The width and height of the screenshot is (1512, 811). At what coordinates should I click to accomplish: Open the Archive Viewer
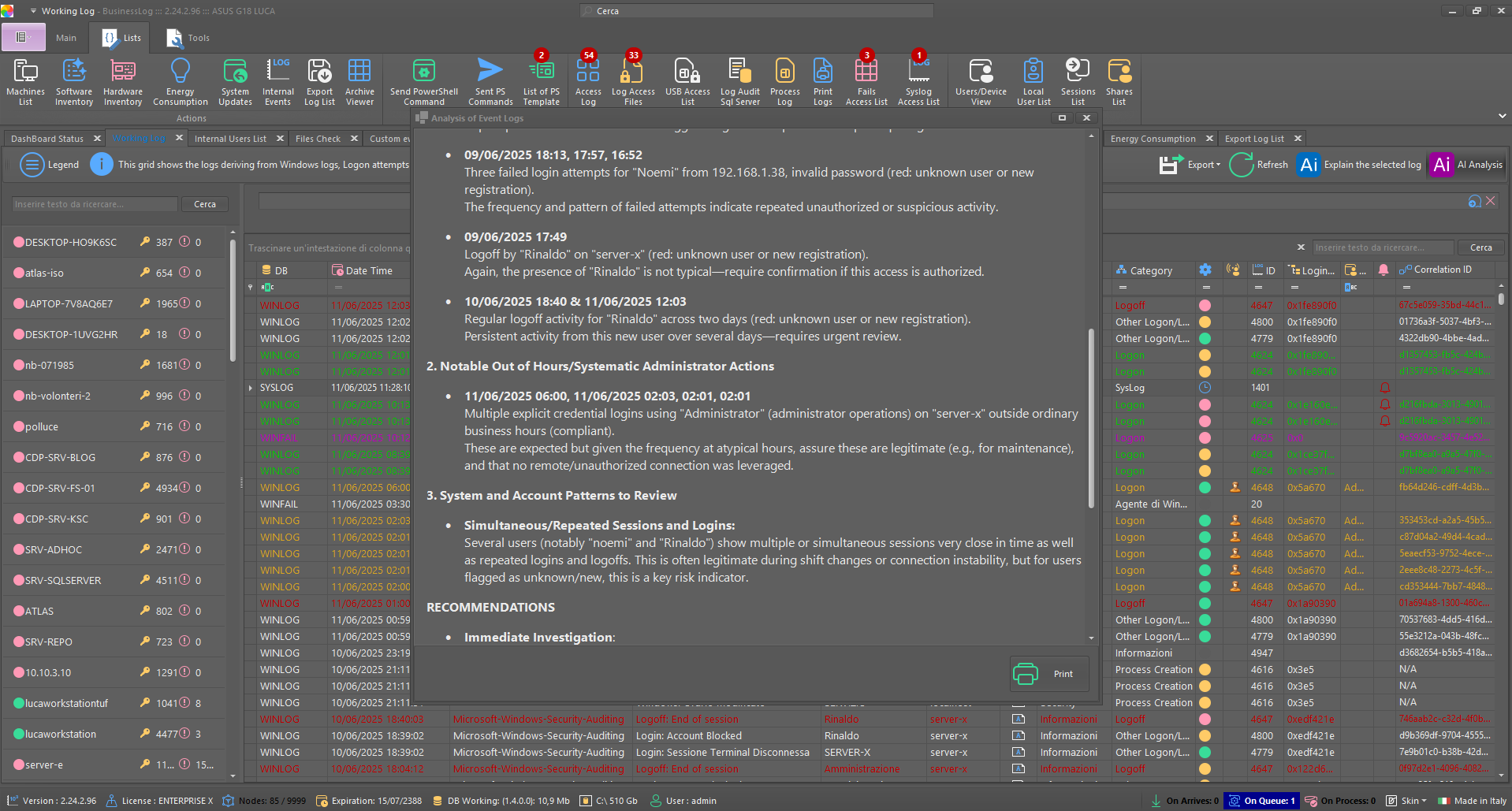[x=359, y=79]
